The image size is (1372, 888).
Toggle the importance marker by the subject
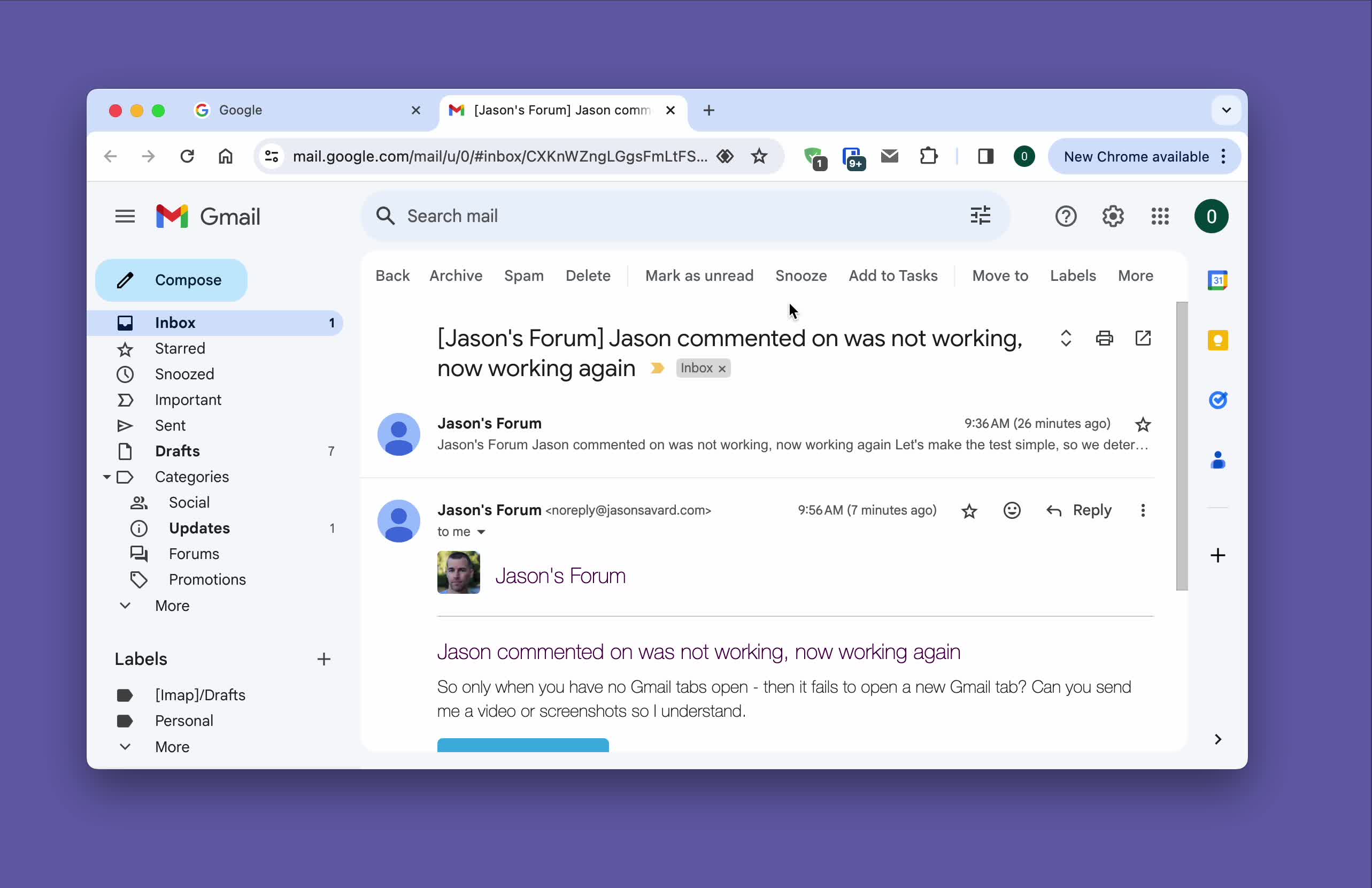[657, 368]
